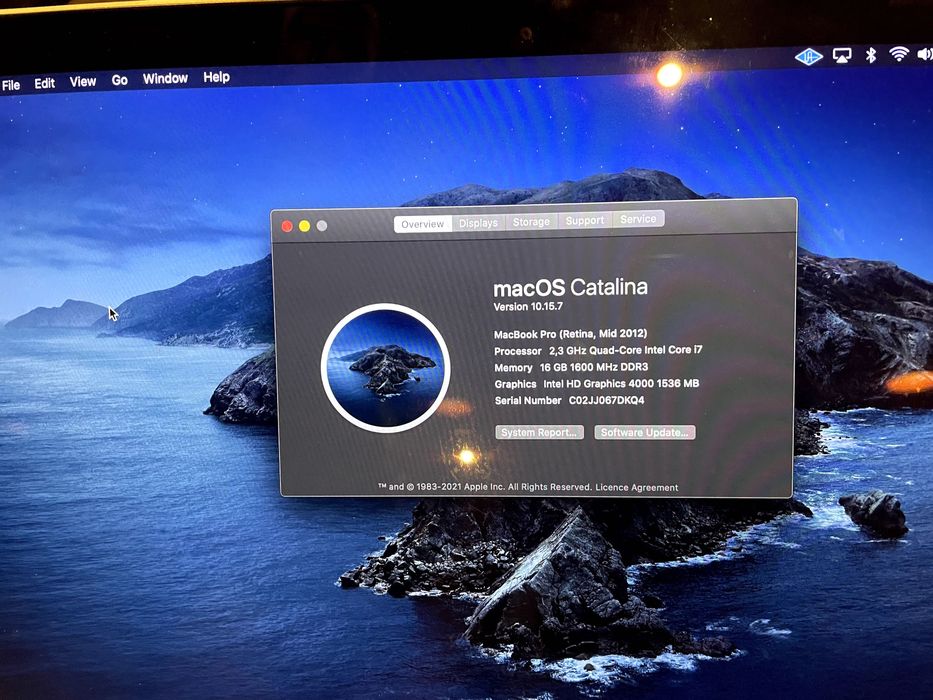Open the Wi-Fi status menu

[x=898, y=54]
